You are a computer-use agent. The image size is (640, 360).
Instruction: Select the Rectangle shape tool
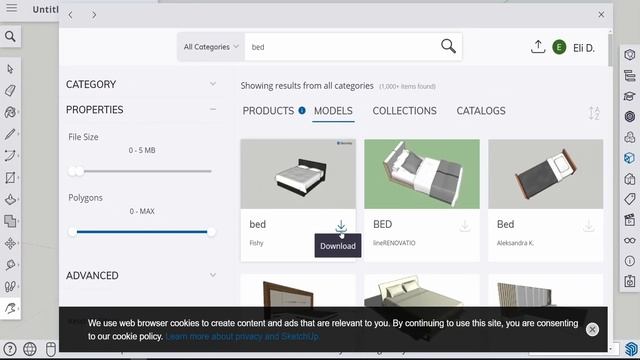[x=10, y=178]
